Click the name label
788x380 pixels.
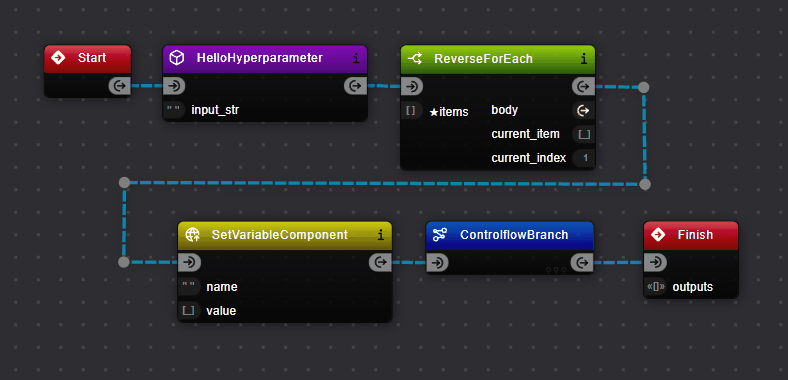click(222, 287)
